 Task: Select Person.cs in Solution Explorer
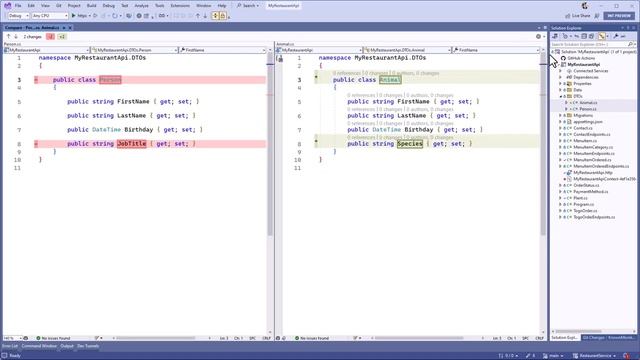pyautogui.click(x=588, y=109)
